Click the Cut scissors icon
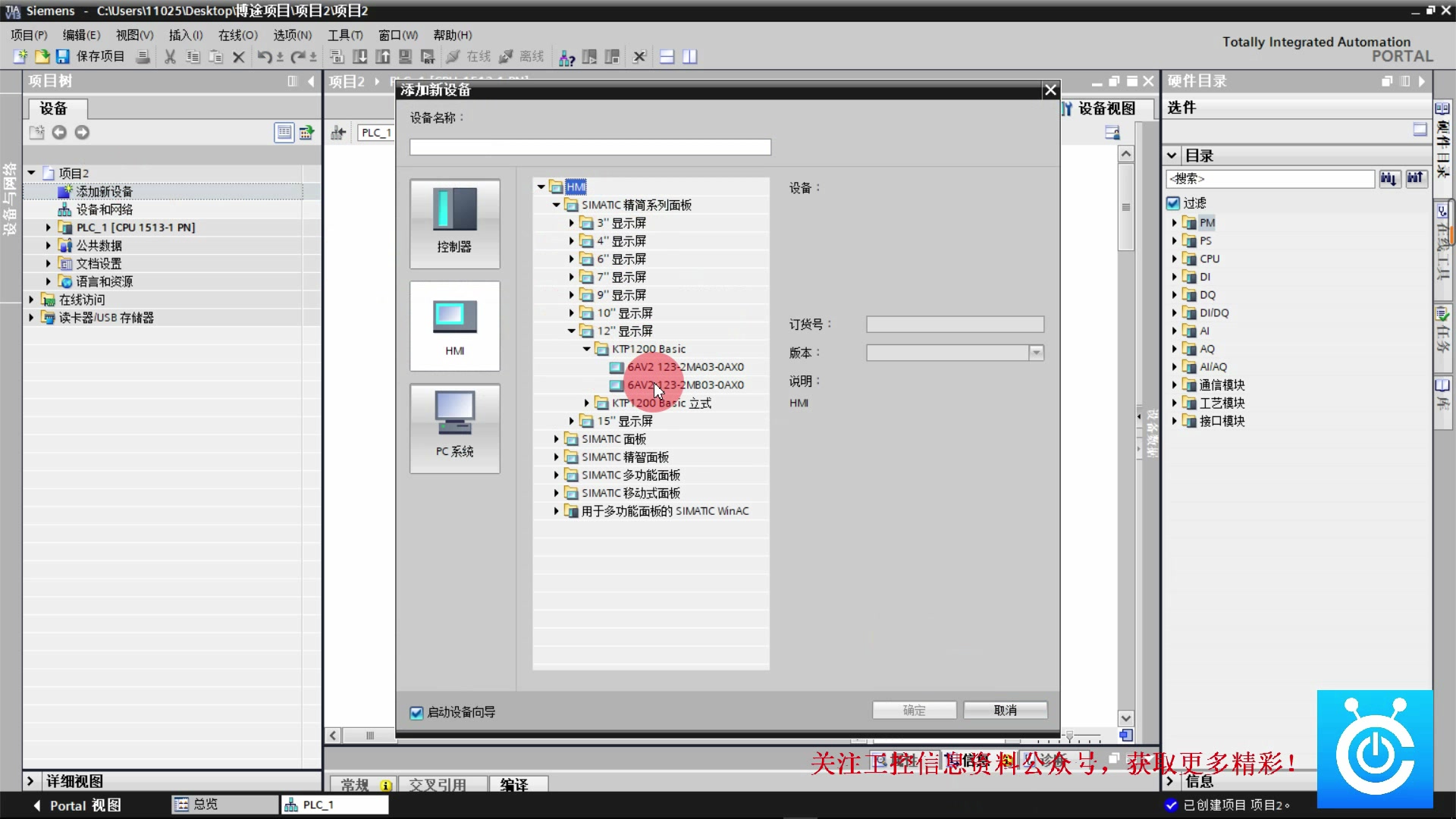The height and width of the screenshot is (819, 1456). (170, 57)
